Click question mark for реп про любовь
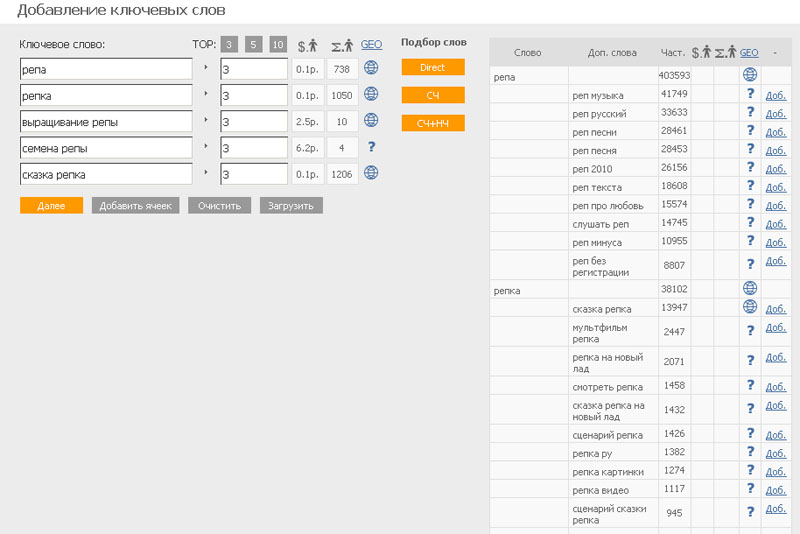Screen dimensions: 800x534 (750, 204)
